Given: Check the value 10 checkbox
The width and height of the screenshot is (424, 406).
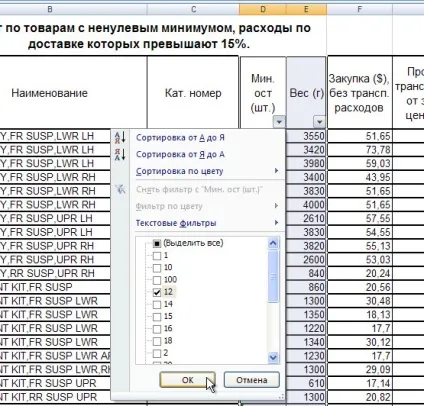Looking at the screenshot, I should point(157,268).
